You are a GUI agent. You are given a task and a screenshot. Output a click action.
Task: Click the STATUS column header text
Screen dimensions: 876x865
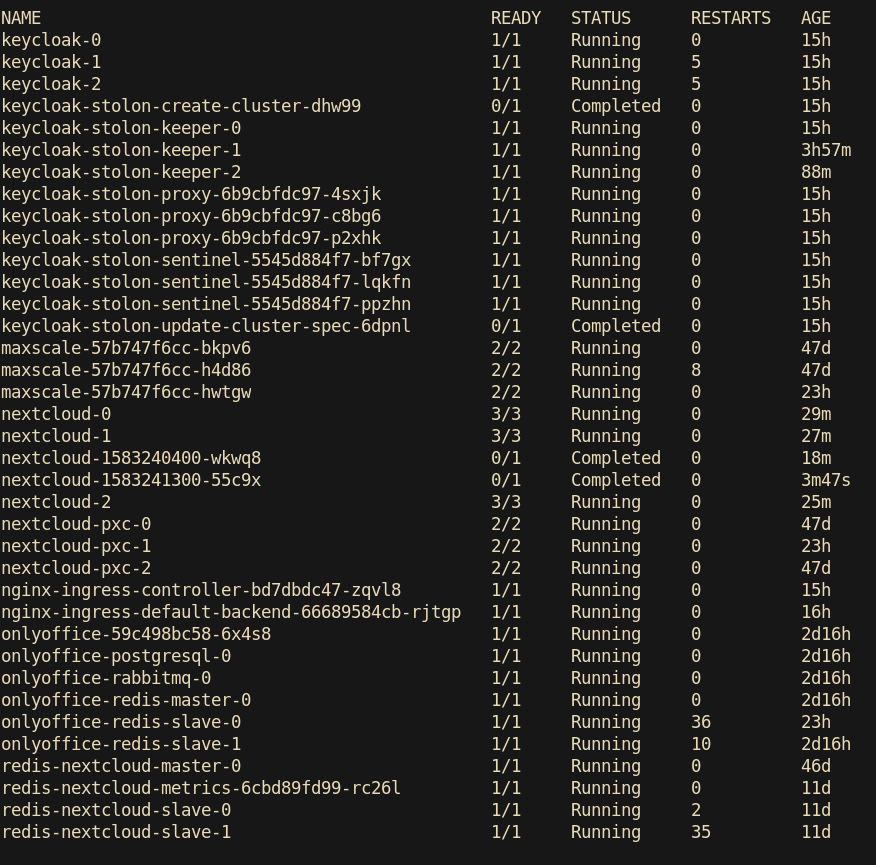tap(601, 18)
